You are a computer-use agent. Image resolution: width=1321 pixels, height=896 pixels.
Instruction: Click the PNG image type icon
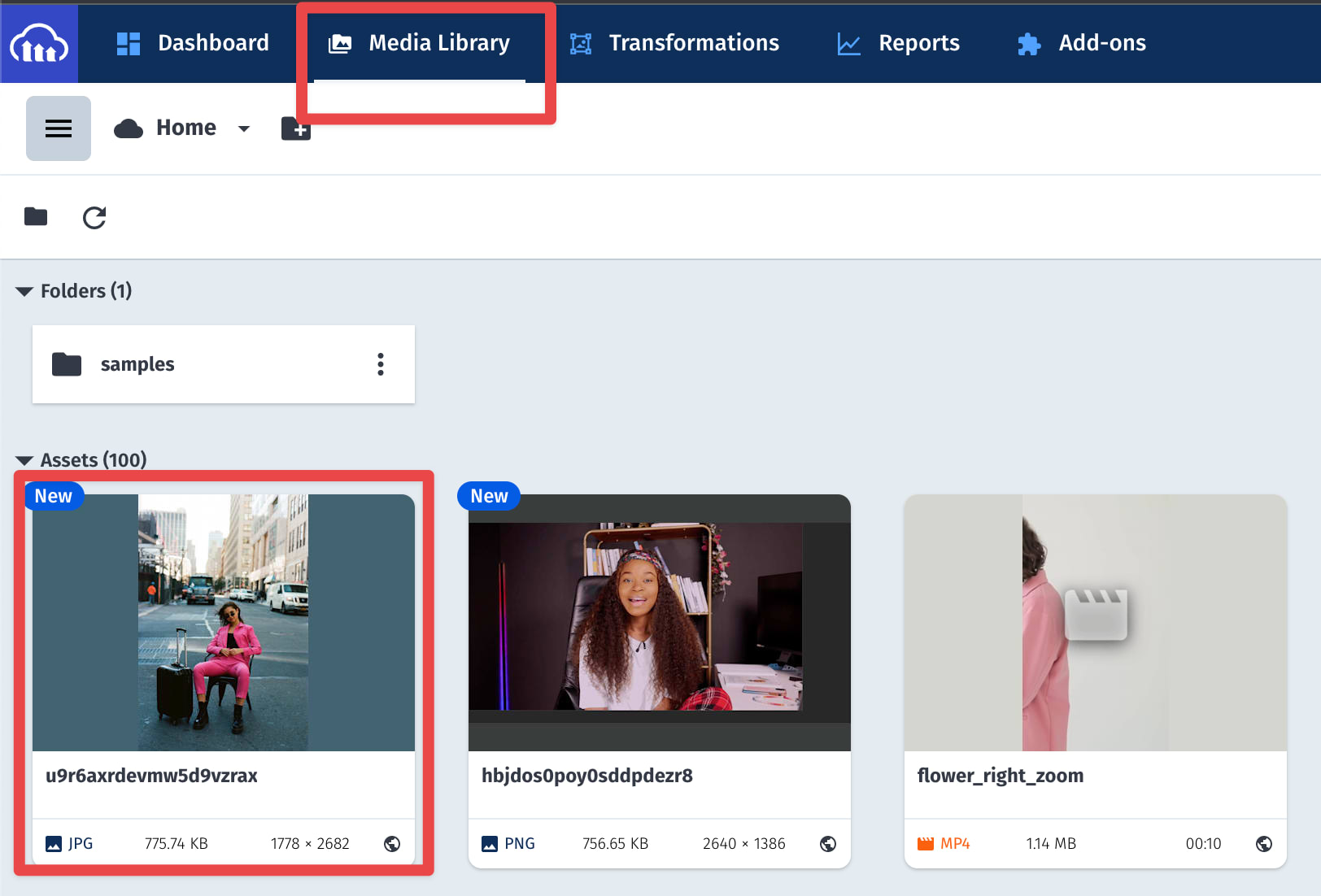pyautogui.click(x=490, y=844)
